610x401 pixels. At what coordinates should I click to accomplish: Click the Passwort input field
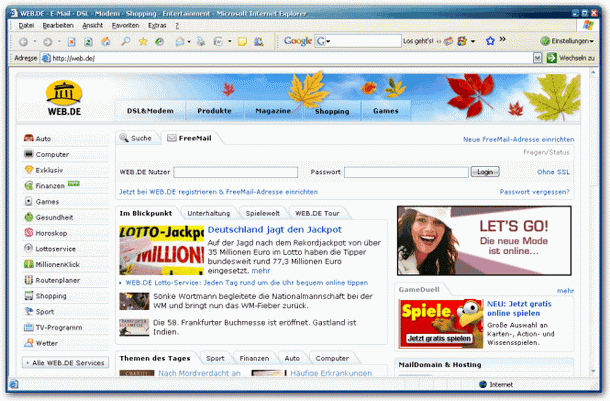click(x=406, y=172)
